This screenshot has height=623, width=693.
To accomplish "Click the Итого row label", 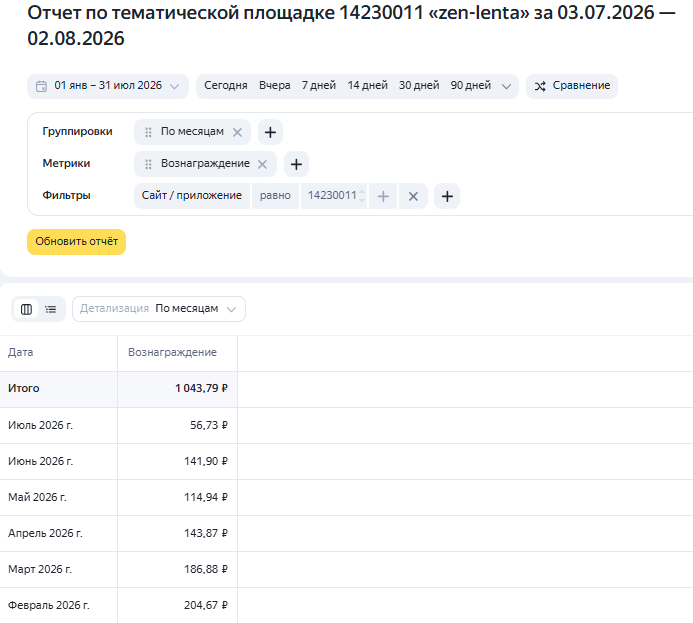I will point(23,388).
